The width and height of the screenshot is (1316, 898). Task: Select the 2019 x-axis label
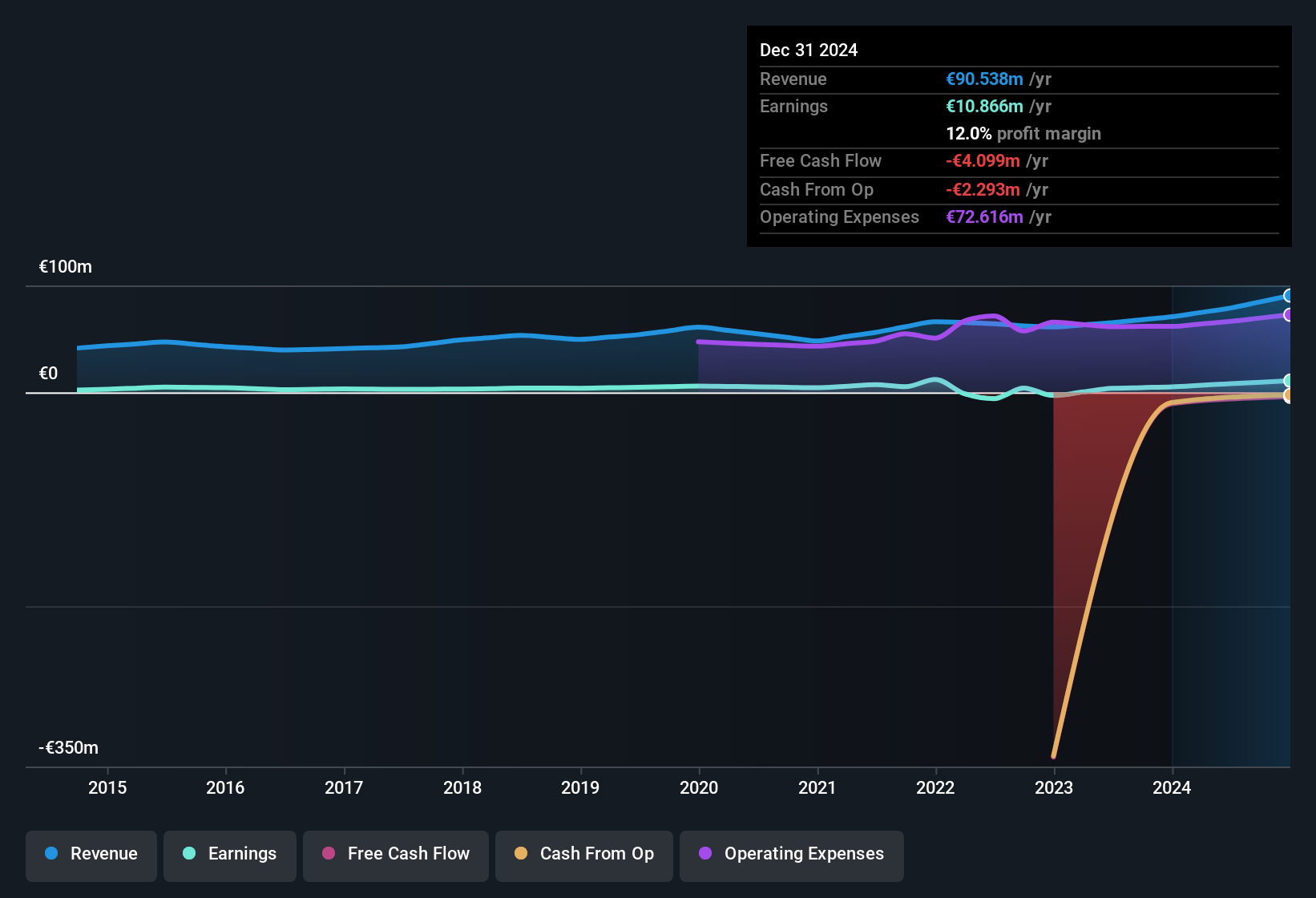[580, 787]
